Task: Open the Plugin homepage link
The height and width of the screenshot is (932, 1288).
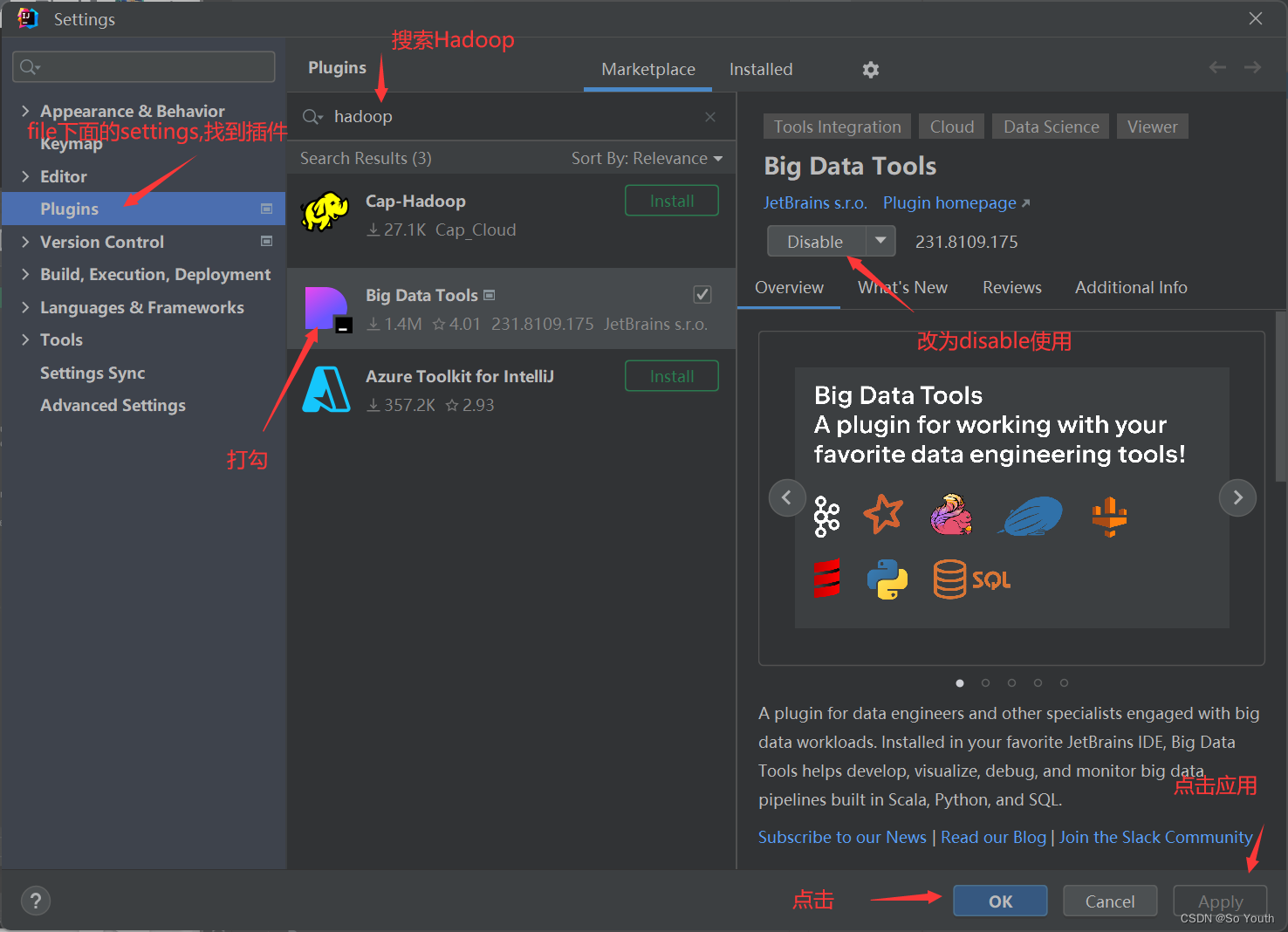Action: point(956,202)
